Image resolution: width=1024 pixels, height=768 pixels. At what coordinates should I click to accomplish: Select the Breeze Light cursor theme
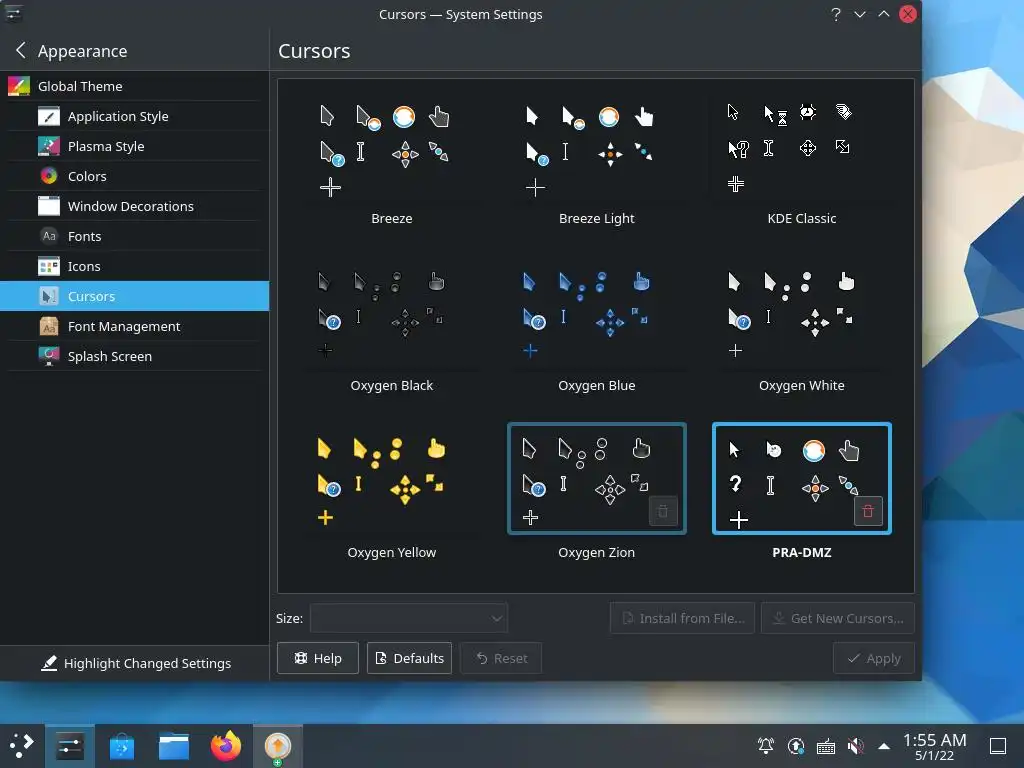click(596, 162)
